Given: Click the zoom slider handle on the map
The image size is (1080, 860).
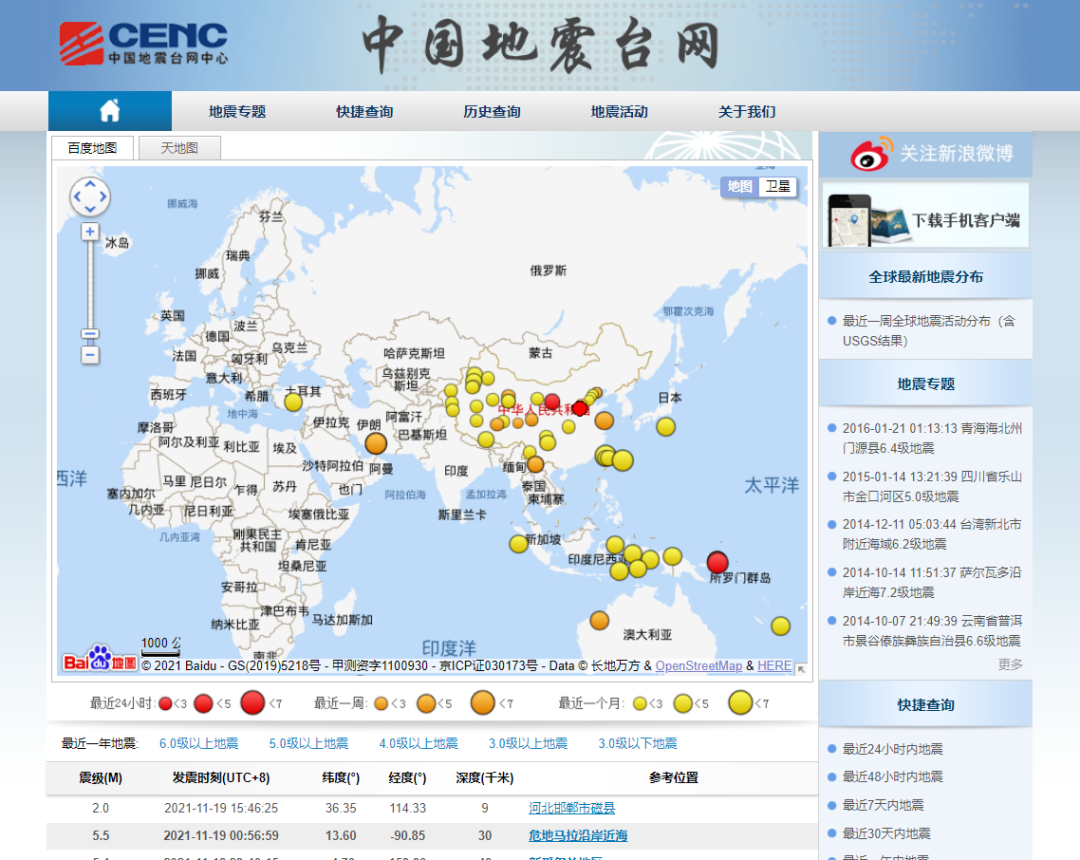Looking at the screenshot, I should pos(90,334).
